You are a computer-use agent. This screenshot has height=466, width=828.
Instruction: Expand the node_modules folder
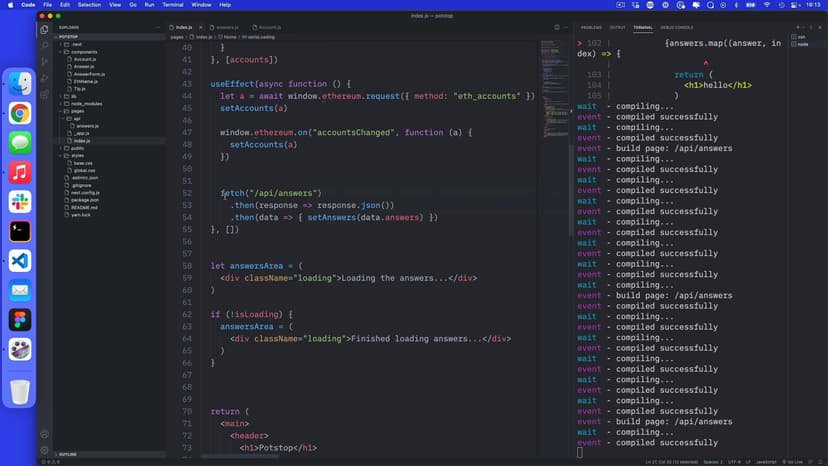pos(85,103)
